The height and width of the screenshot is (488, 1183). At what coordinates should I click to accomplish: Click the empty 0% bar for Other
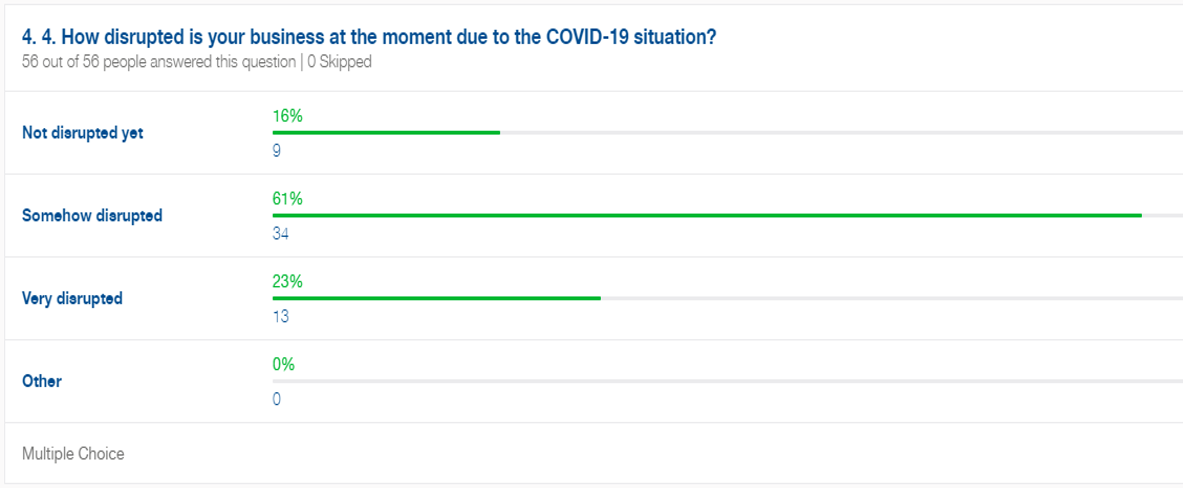(x=727, y=382)
